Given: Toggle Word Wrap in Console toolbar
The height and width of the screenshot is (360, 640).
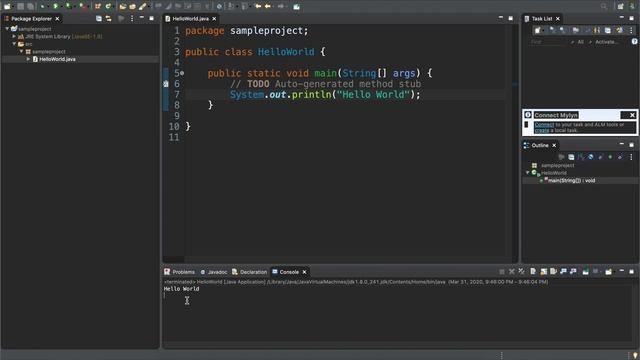Looking at the screenshot, I should click(553, 272).
